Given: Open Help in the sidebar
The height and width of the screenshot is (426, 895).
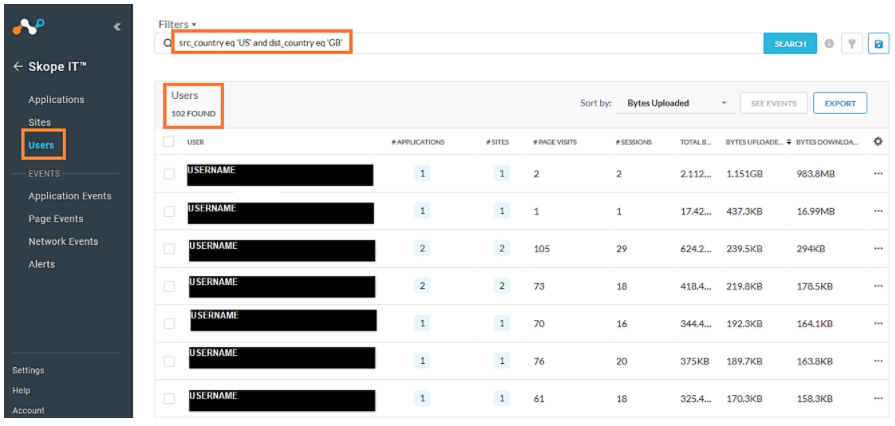Looking at the screenshot, I should click(21, 391).
